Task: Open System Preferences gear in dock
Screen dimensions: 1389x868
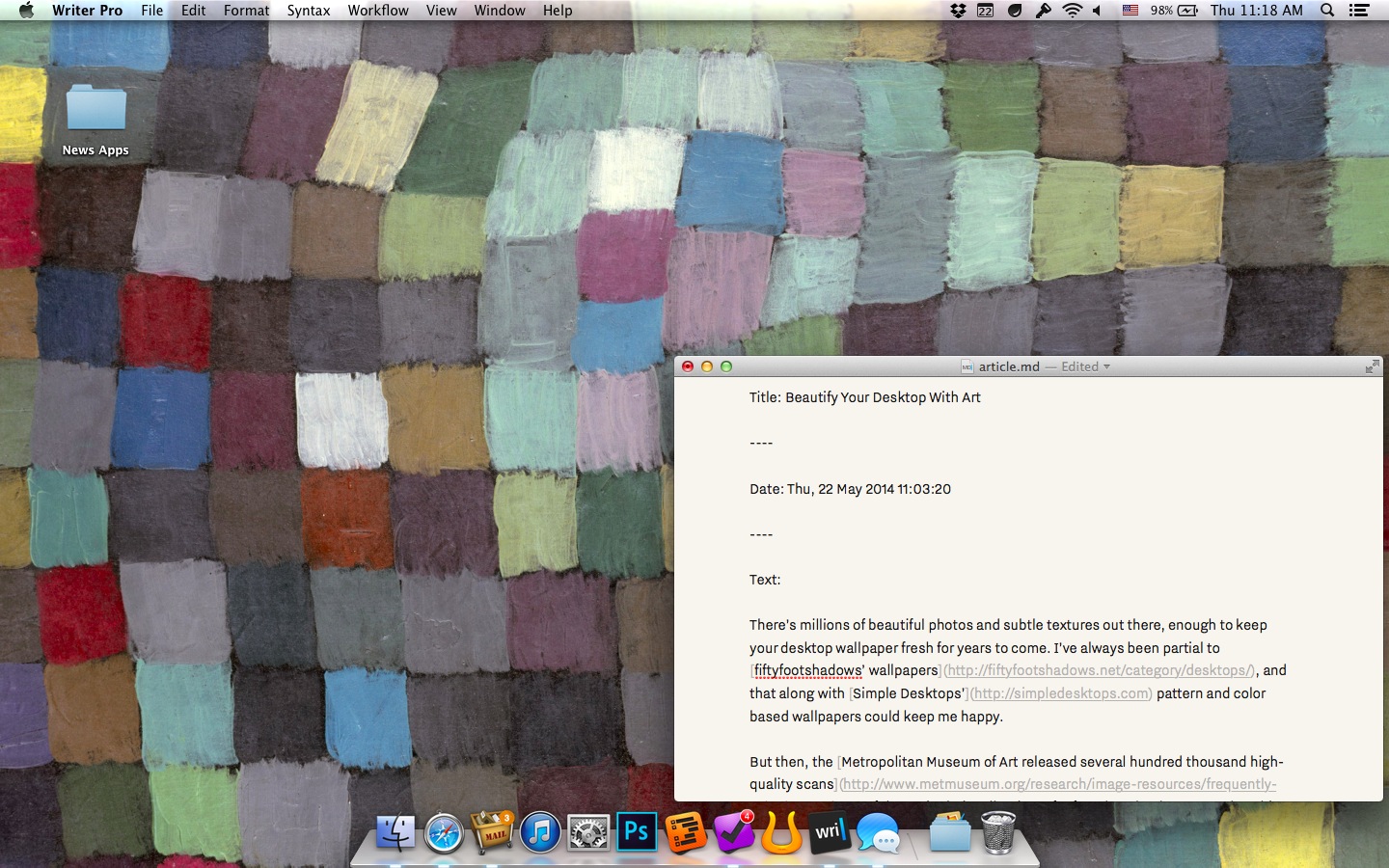Action: pos(588,831)
